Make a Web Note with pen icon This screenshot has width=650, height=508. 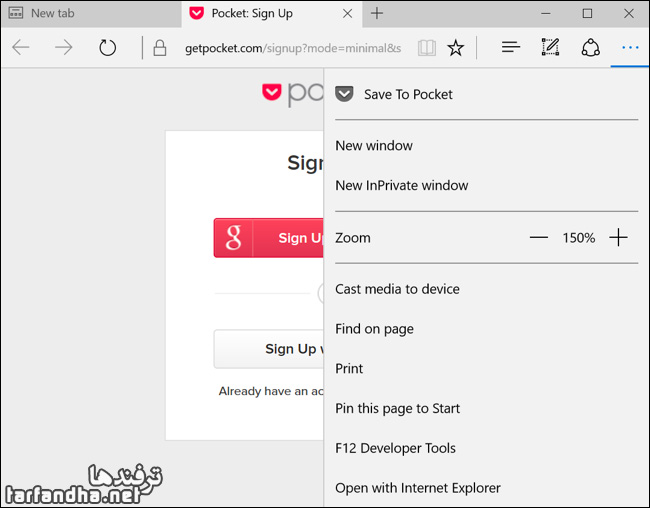click(x=551, y=47)
